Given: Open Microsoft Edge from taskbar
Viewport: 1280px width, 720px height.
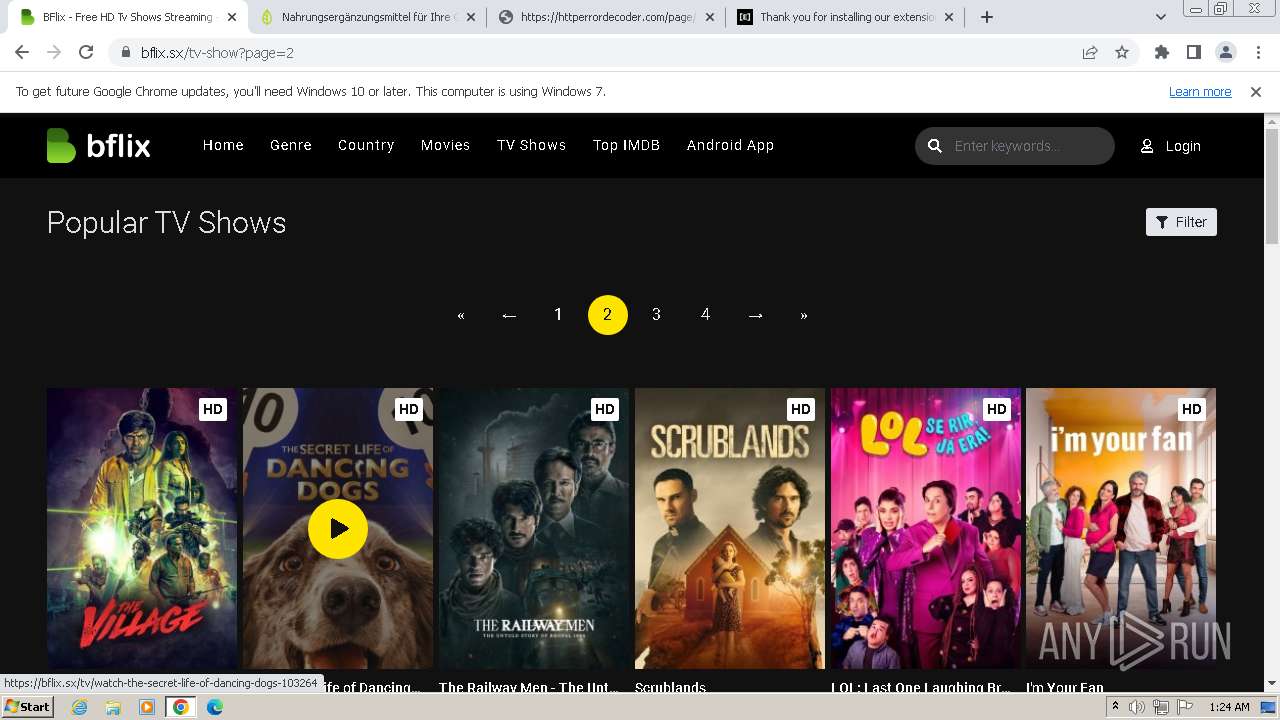Looking at the screenshot, I should click(x=215, y=707).
